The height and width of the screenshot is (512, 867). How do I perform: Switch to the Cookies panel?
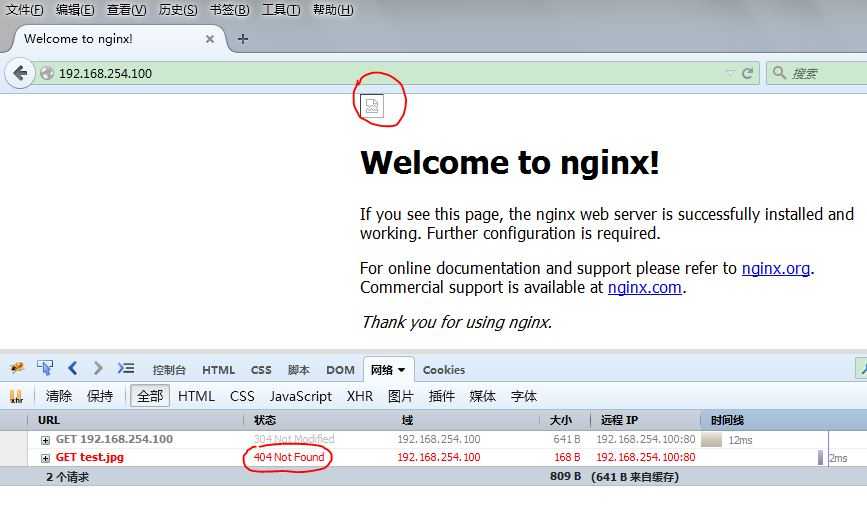pyautogui.click(x=443, y=370)
